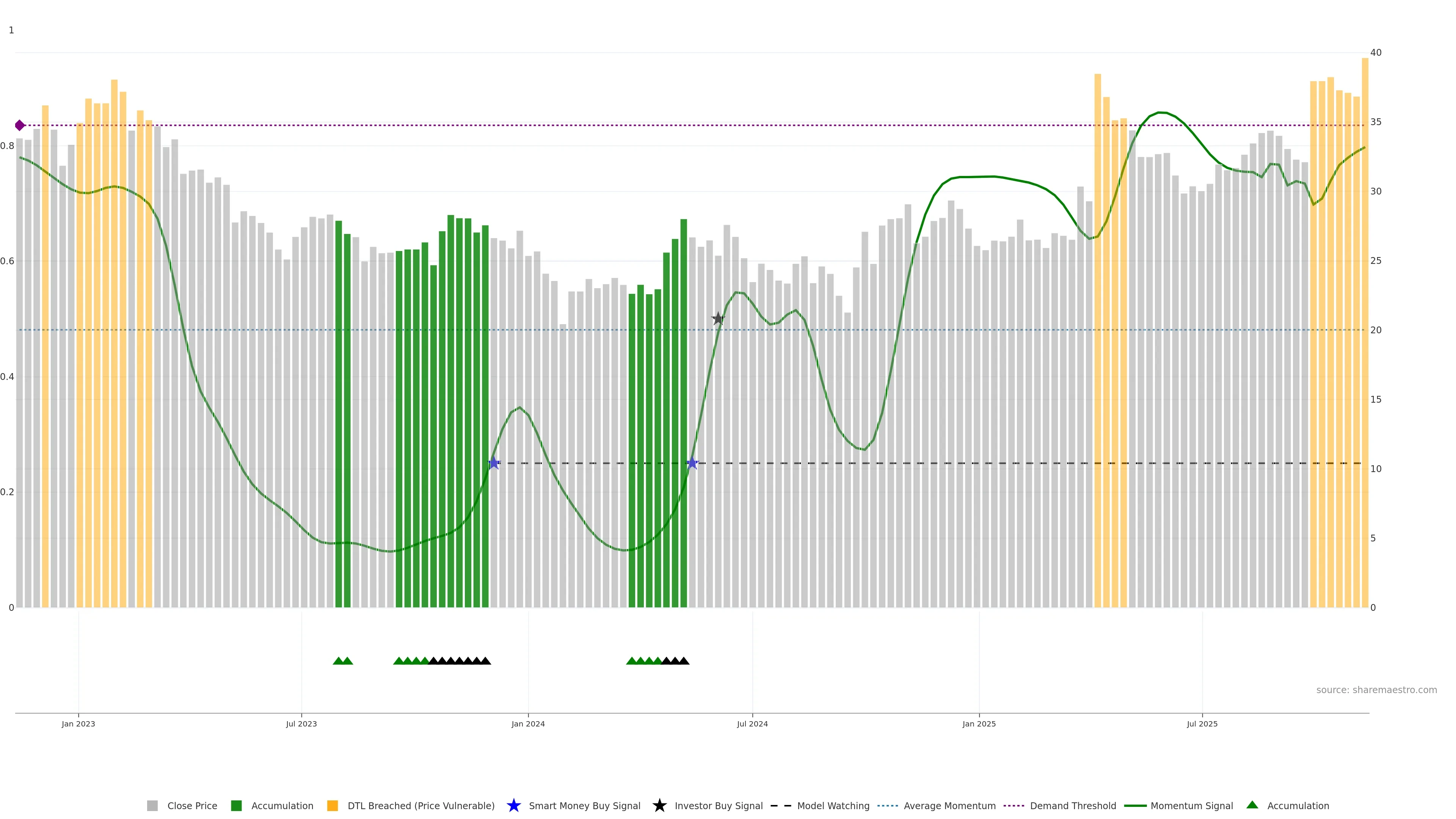This screenshot has height=819, width=1456.
Task: Click the green Accumulation triangle legend icon
Action: (1252, 805)
